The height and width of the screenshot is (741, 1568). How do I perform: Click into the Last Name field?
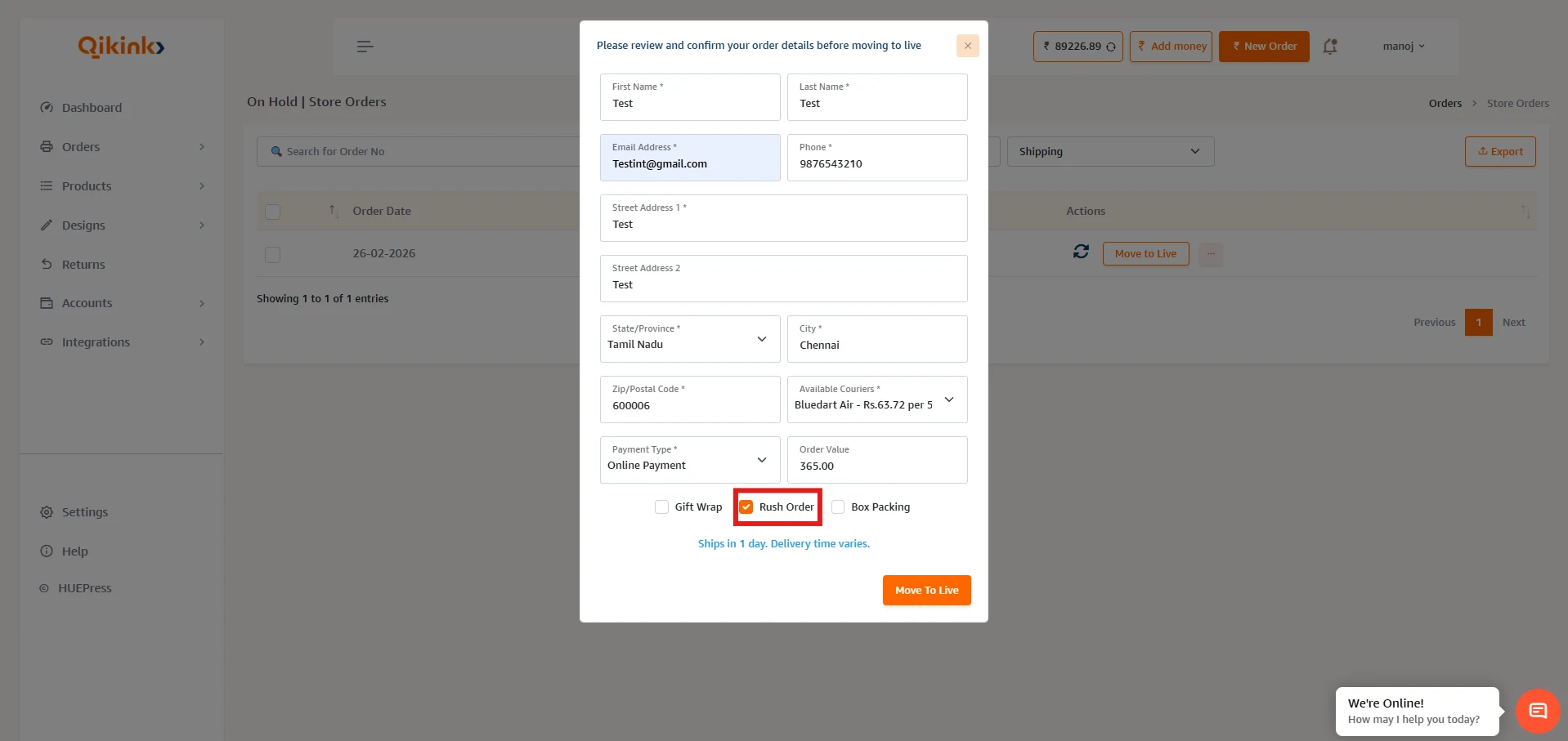click(877, 97)
